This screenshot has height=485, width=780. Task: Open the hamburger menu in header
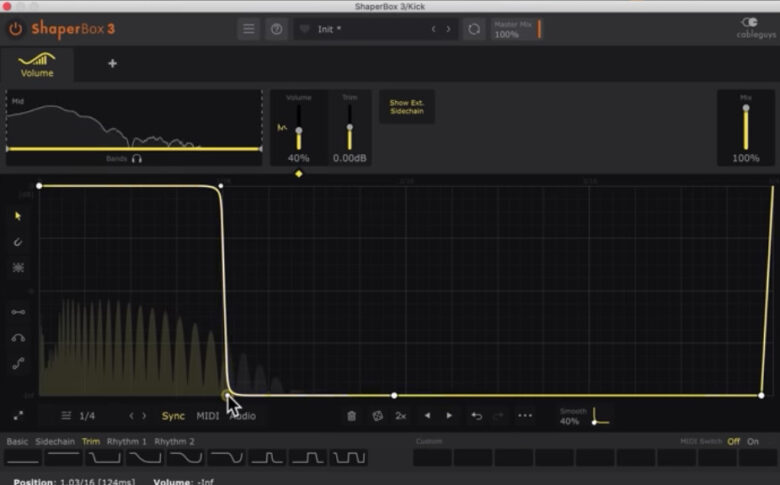249,29
